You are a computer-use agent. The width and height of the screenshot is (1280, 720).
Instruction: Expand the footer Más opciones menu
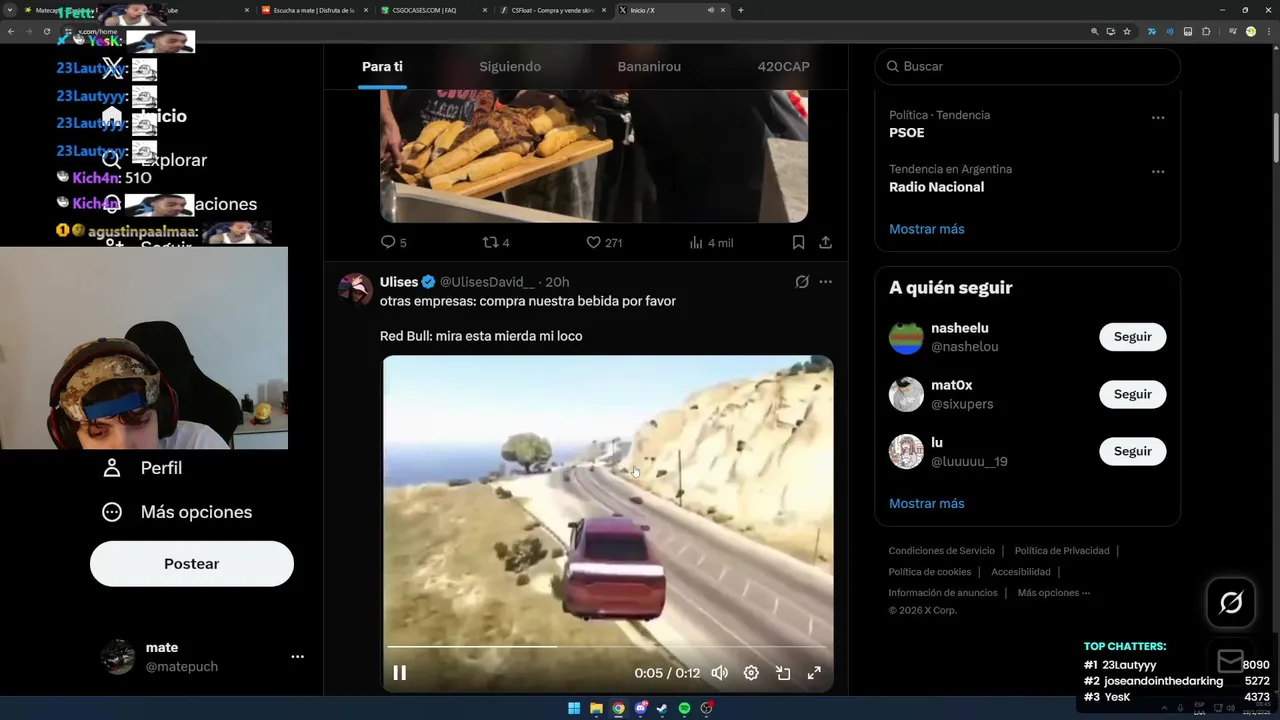point(1053,593)
